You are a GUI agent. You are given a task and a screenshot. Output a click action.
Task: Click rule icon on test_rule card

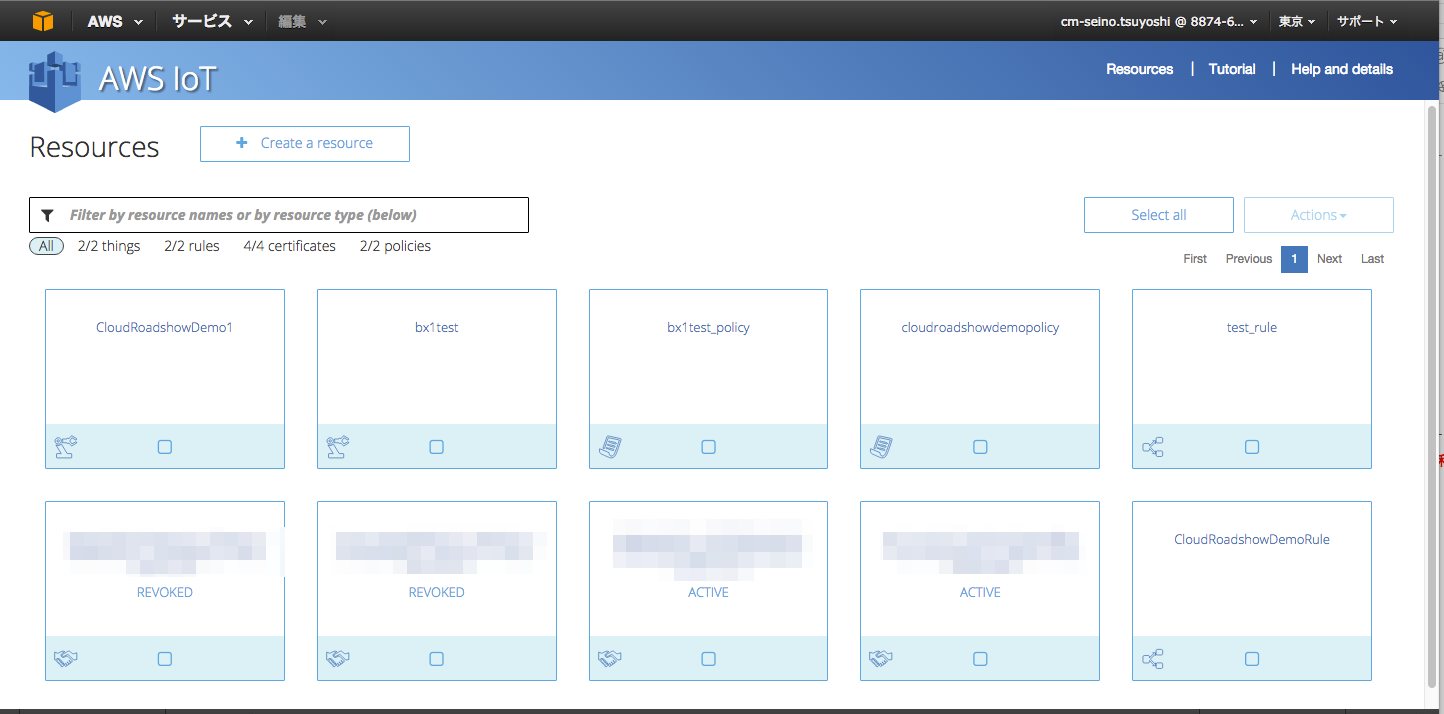pos(1153,447)
